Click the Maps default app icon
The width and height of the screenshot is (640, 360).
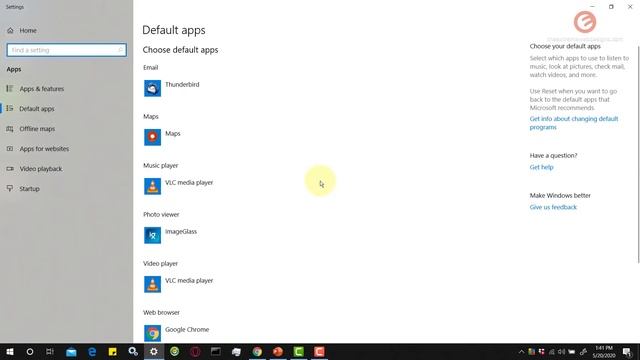[152, 137]
